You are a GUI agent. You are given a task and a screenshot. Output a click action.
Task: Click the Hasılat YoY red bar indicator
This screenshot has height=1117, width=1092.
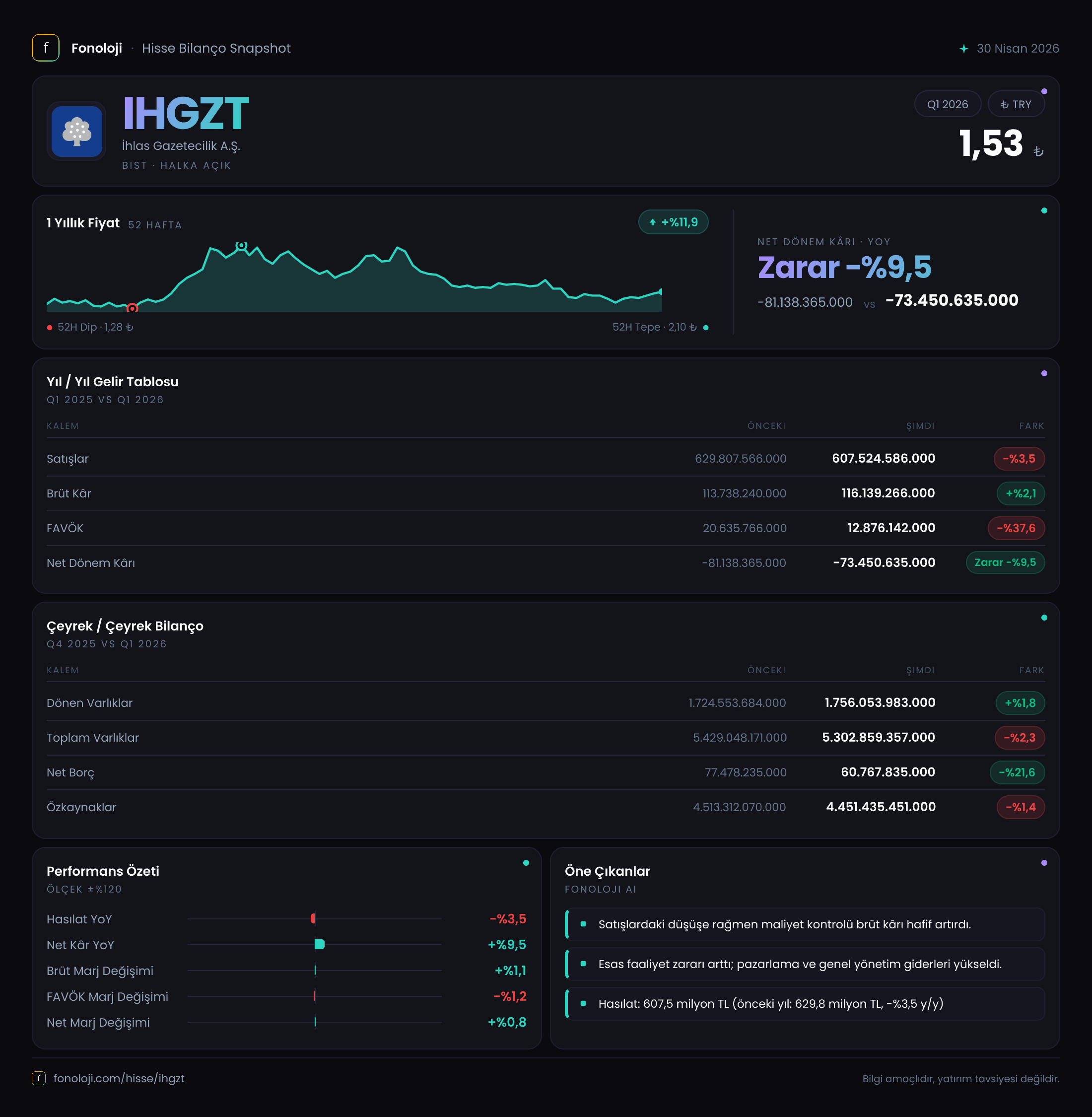click(313, 918)
